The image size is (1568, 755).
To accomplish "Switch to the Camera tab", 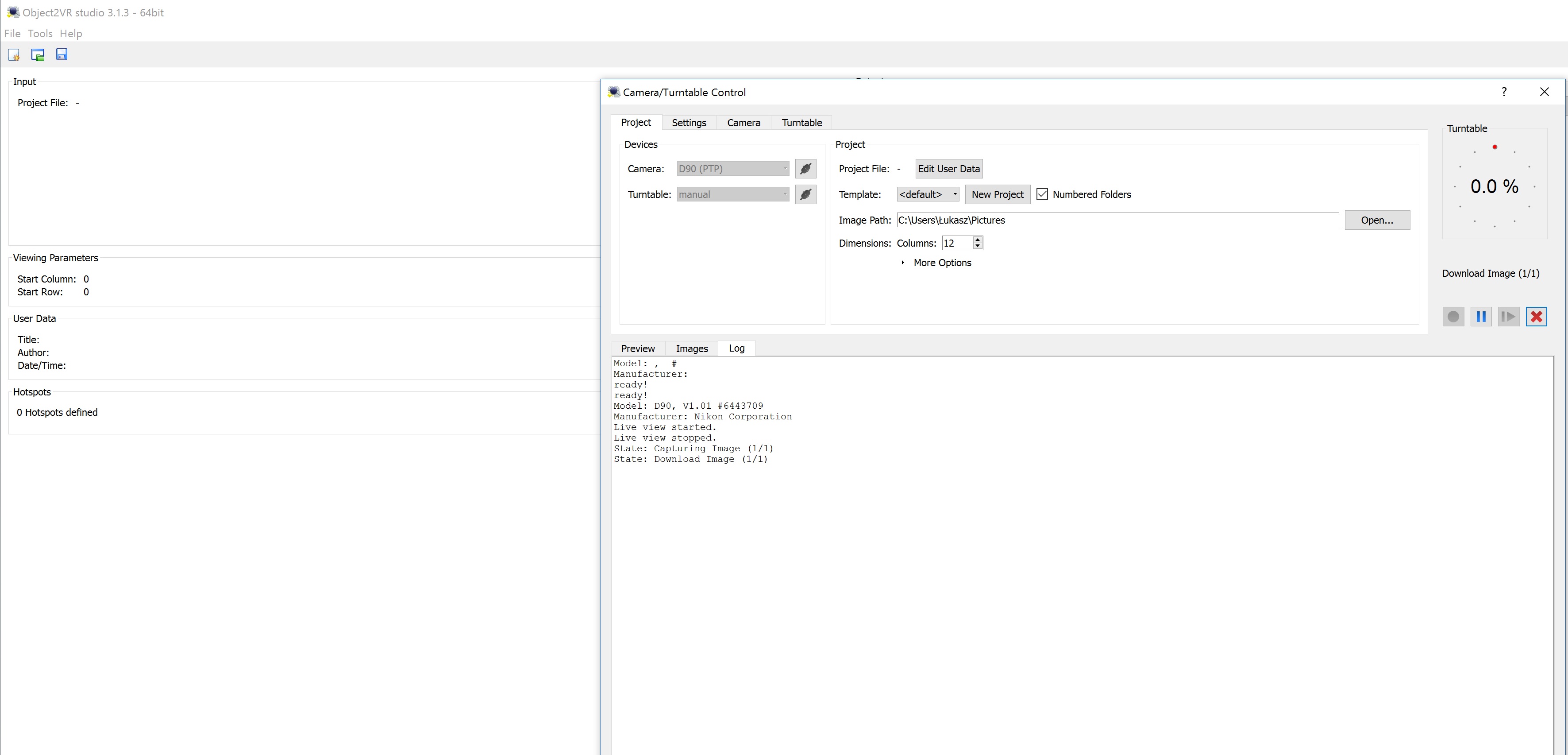I will [744, 123].
